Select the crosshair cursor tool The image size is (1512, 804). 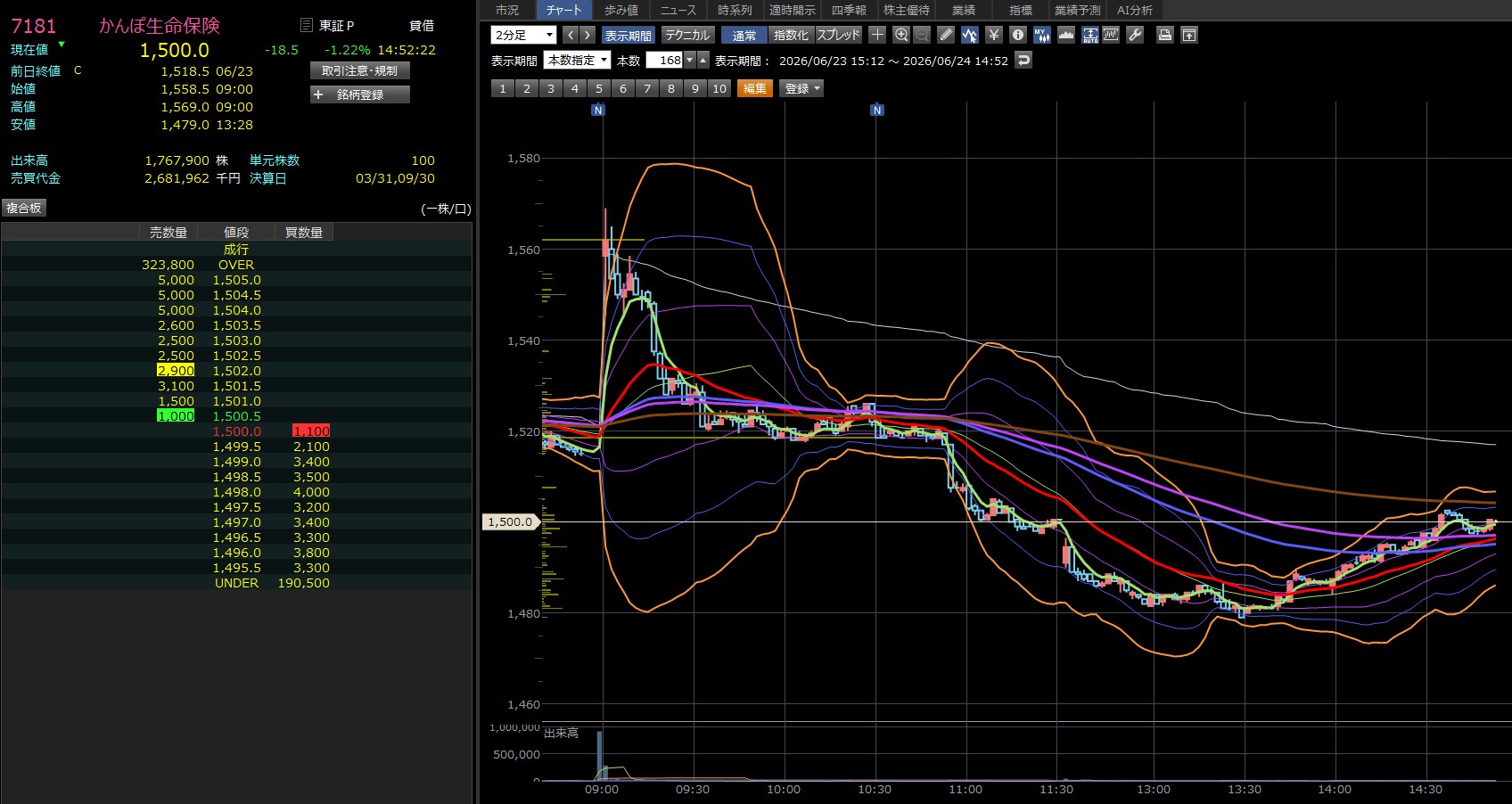point(877,35)
